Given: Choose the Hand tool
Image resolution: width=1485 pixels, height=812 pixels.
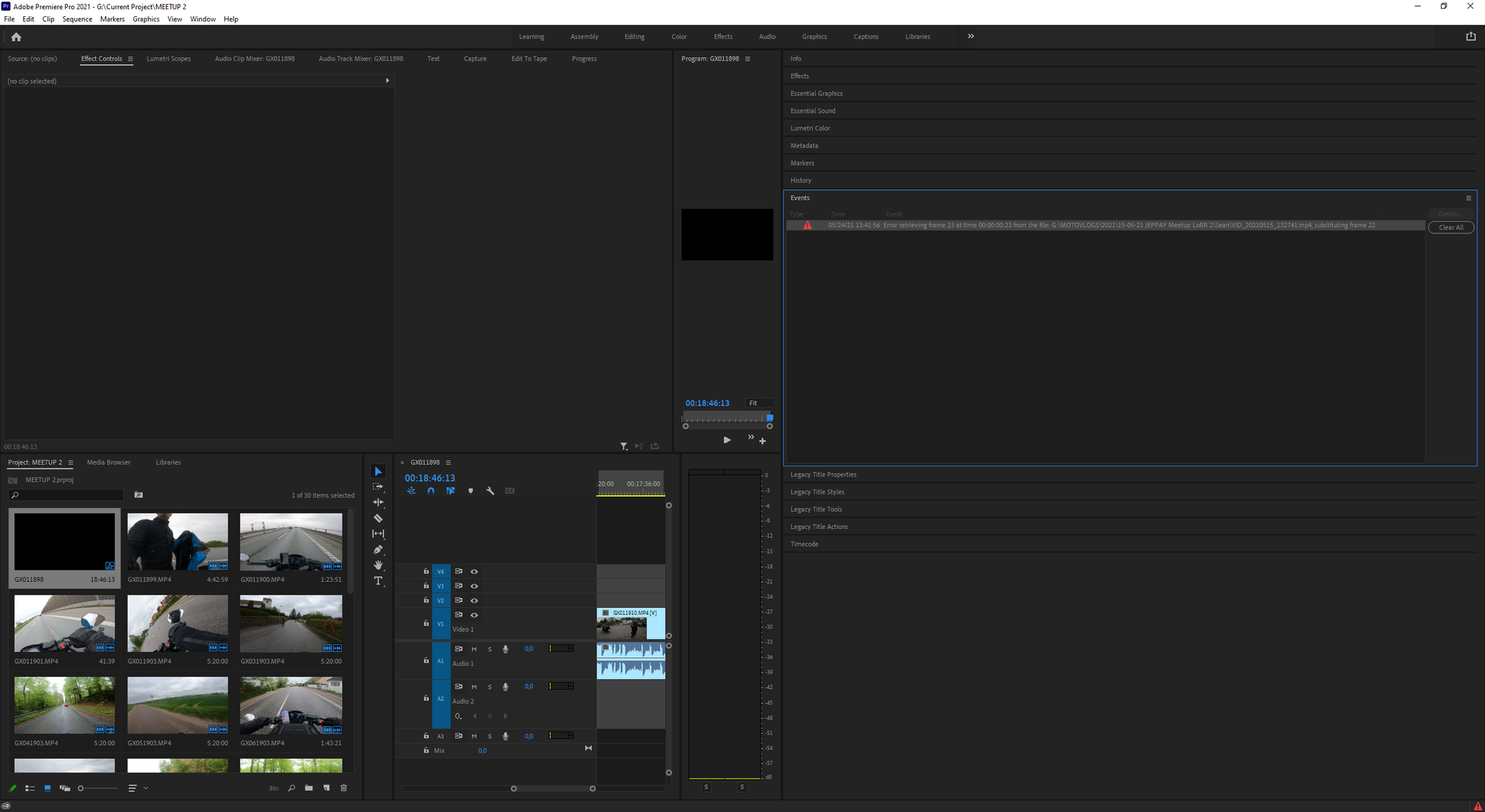Looking at the screenshot, I should [378, 565].
